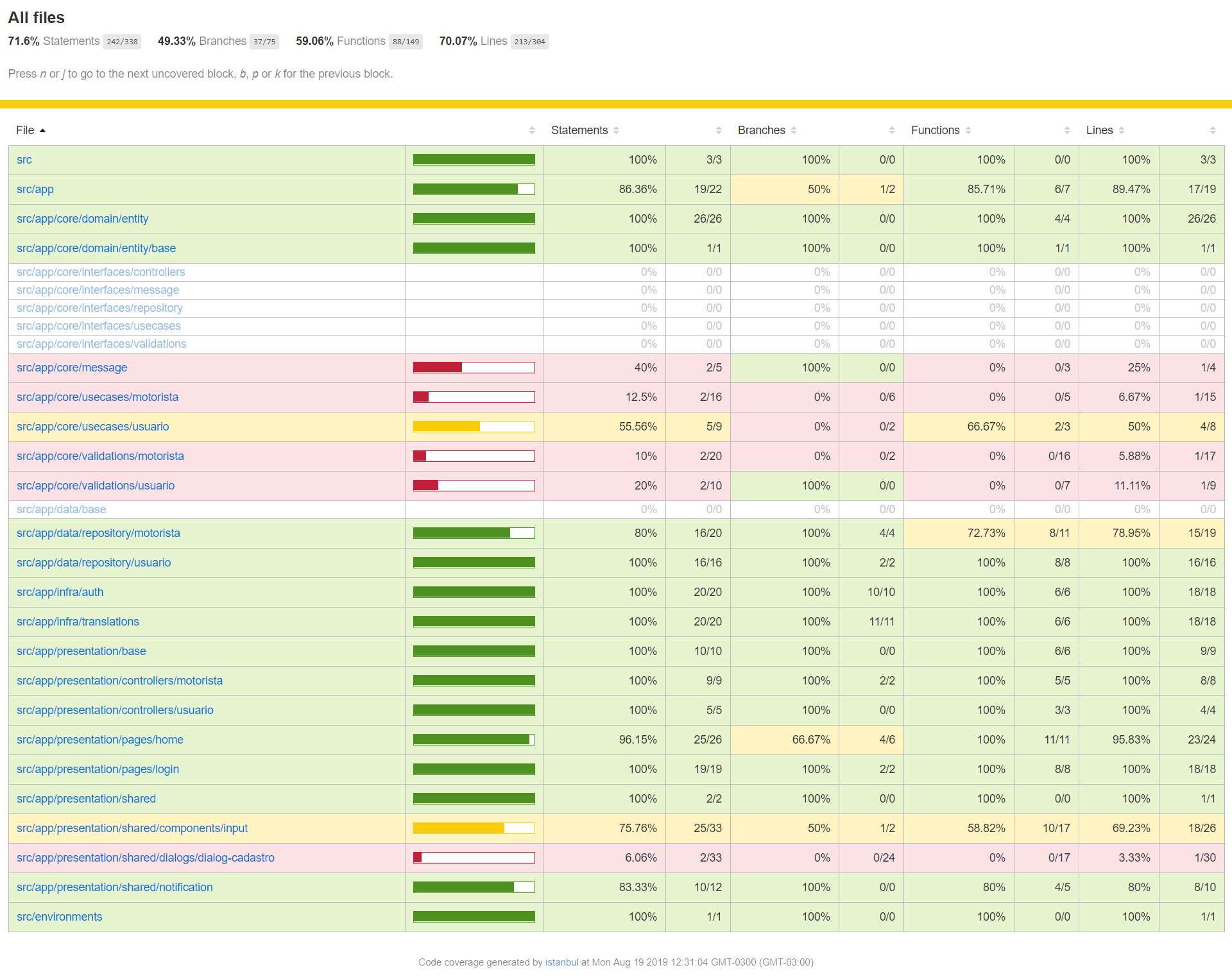Screen dimensions: 1232x979
Task: Click sort icon at far right of header row
Action: [x=1213, y=130]
